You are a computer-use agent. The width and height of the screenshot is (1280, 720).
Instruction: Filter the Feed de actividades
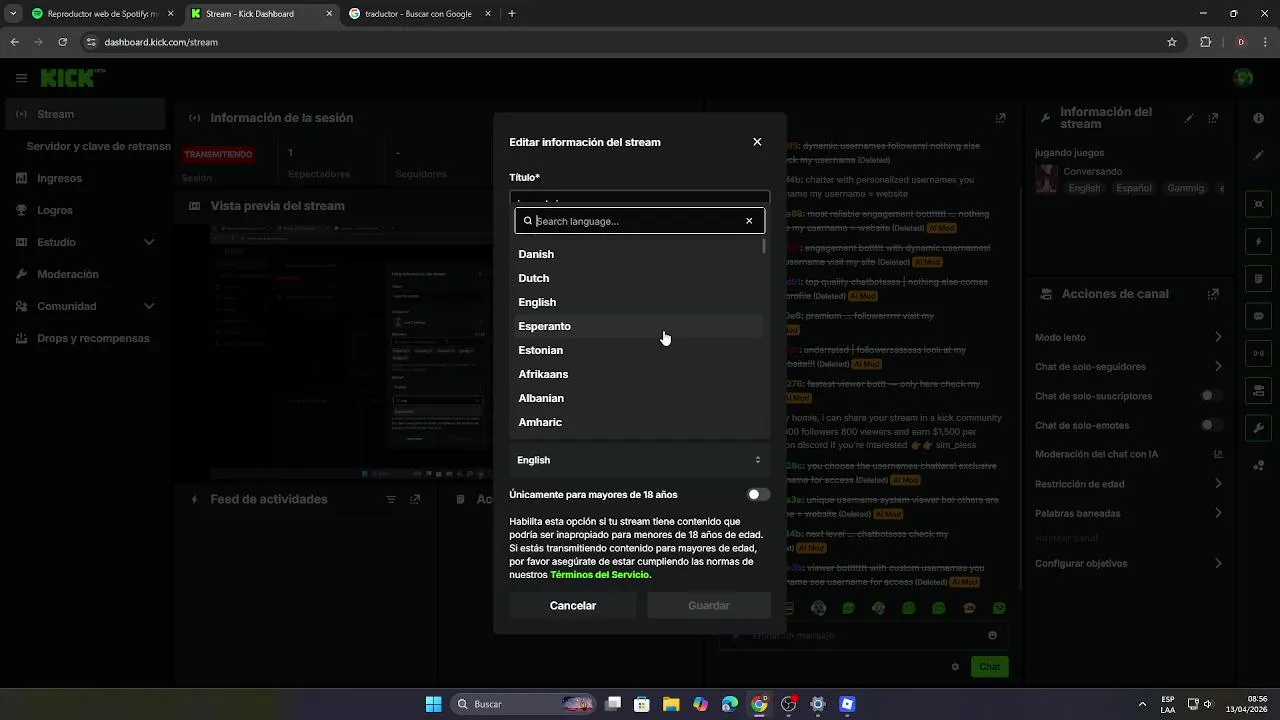pyautogui.click(x=391, y=499)
